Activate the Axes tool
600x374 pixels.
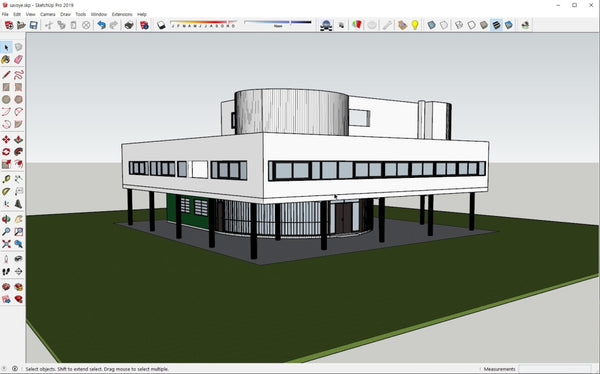point(6,204)
